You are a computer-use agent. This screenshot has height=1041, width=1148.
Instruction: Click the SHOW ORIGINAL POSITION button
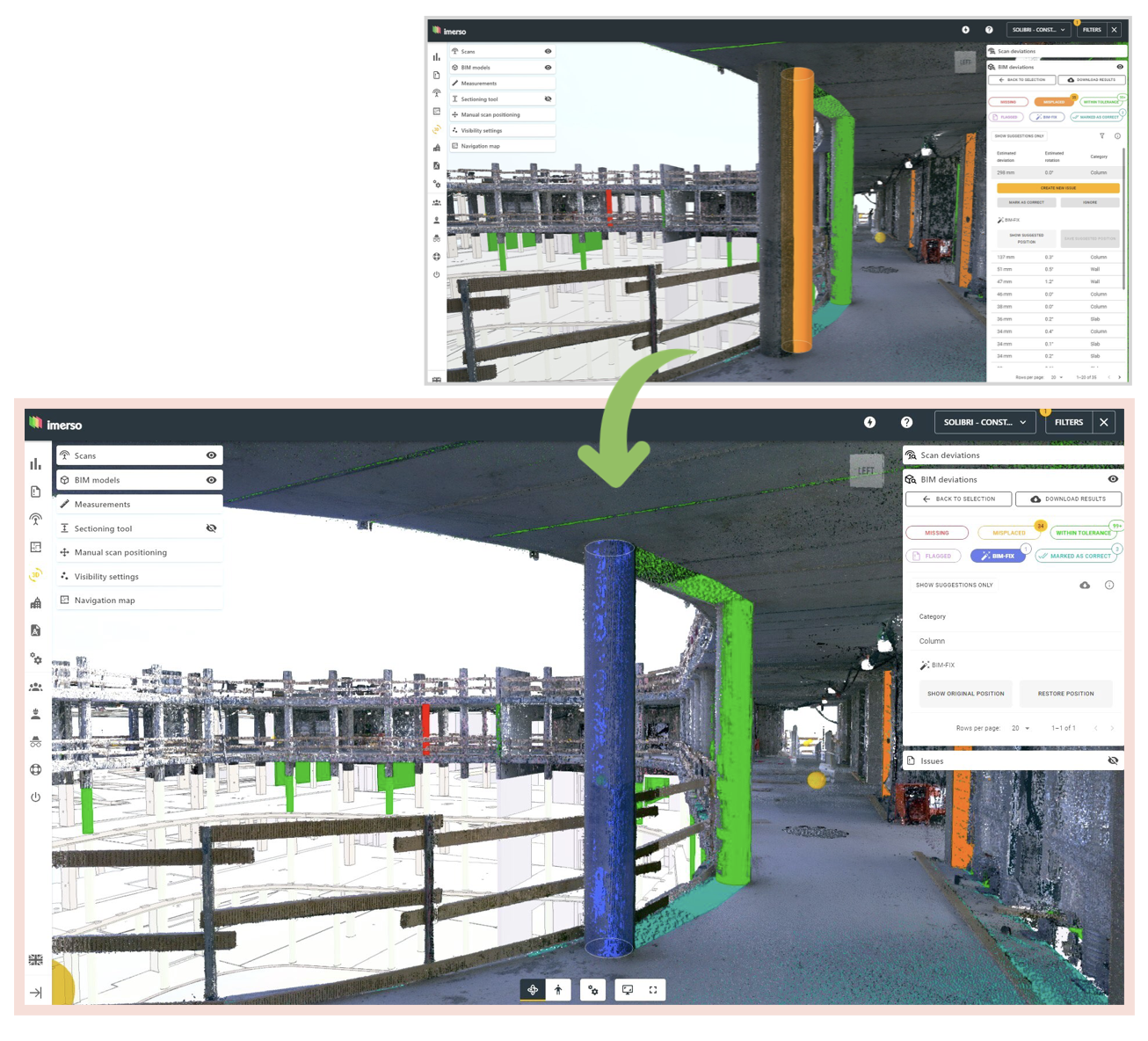point(965,694)
